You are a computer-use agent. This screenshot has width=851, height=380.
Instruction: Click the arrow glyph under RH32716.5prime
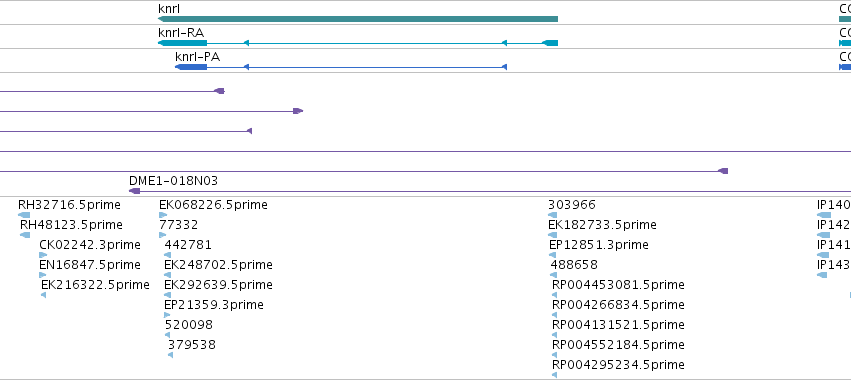(24, 215)
